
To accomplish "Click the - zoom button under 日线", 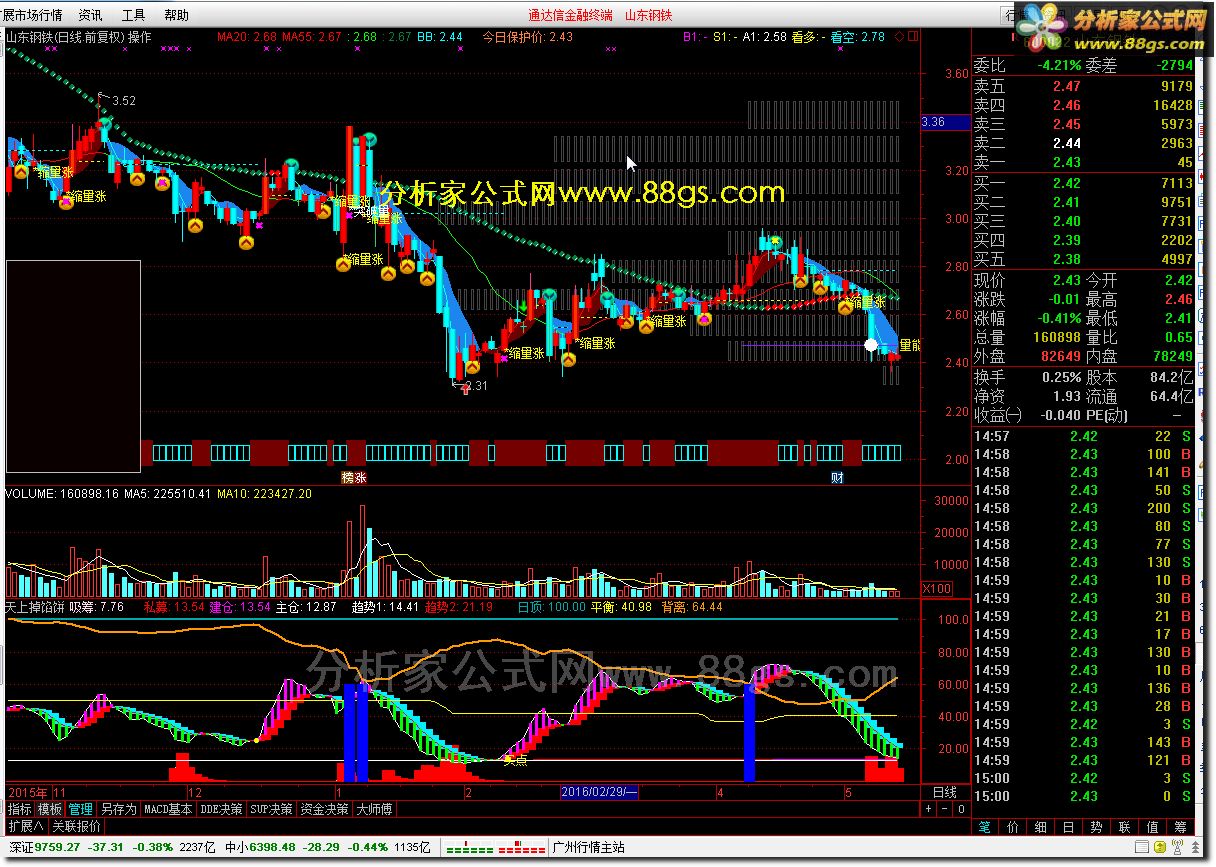I will point(944,809).
